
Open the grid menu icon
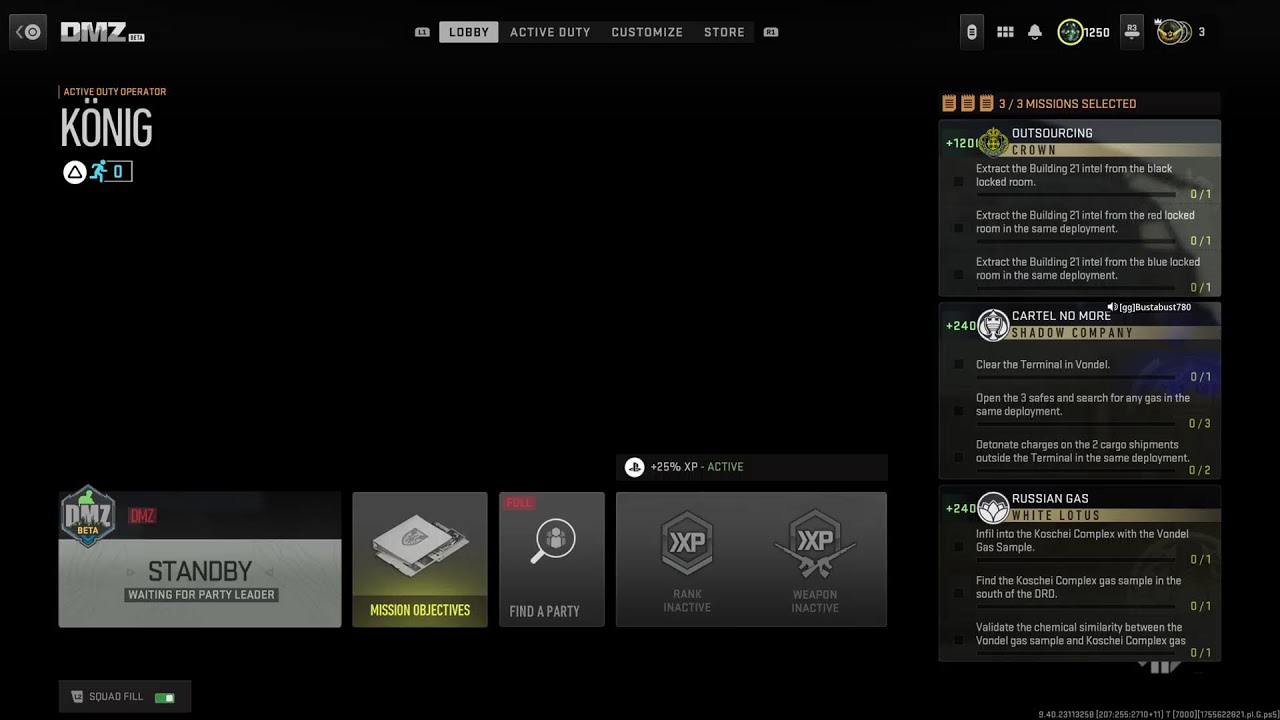(x=1005, y=32)
